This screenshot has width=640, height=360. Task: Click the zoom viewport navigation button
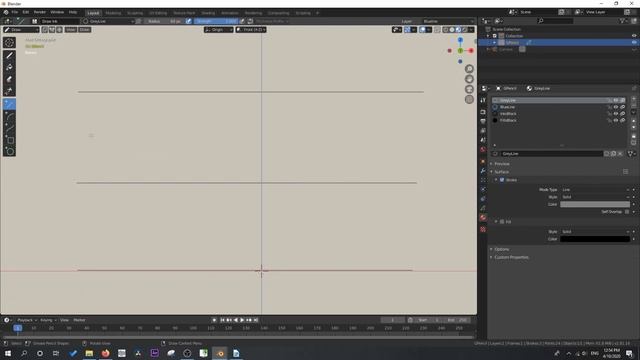coord(469,69)
